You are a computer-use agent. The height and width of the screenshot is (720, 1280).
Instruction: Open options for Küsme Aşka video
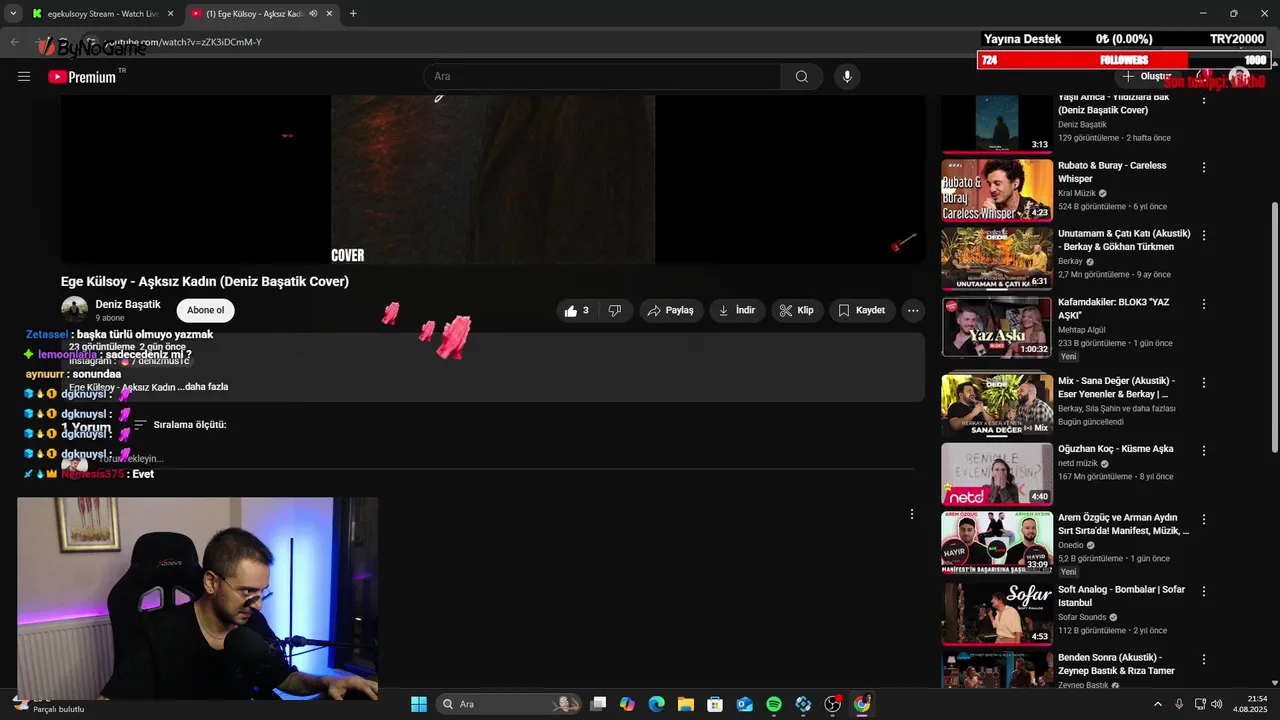click(1204, 451)
